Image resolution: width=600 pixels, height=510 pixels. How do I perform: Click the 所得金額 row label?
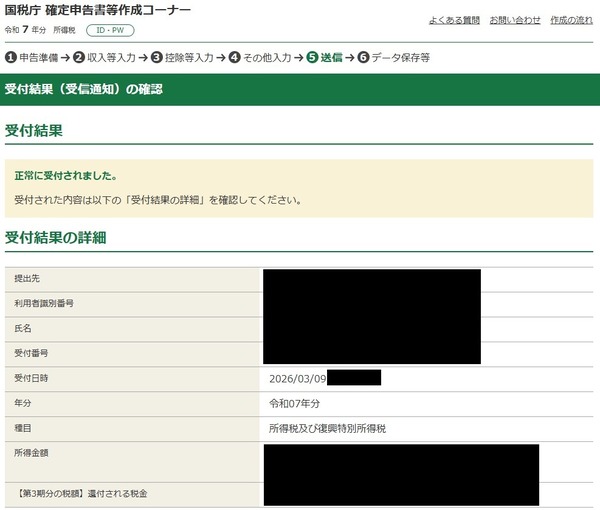click(x=31, y=453)
